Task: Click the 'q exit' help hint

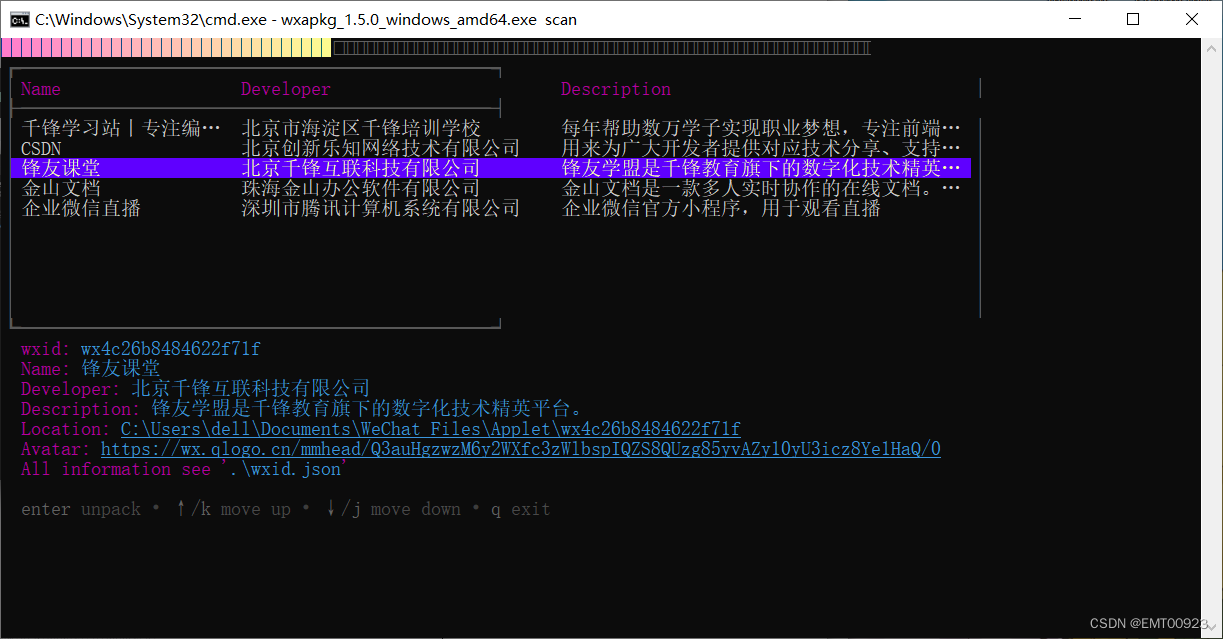Action: [521, 509]
